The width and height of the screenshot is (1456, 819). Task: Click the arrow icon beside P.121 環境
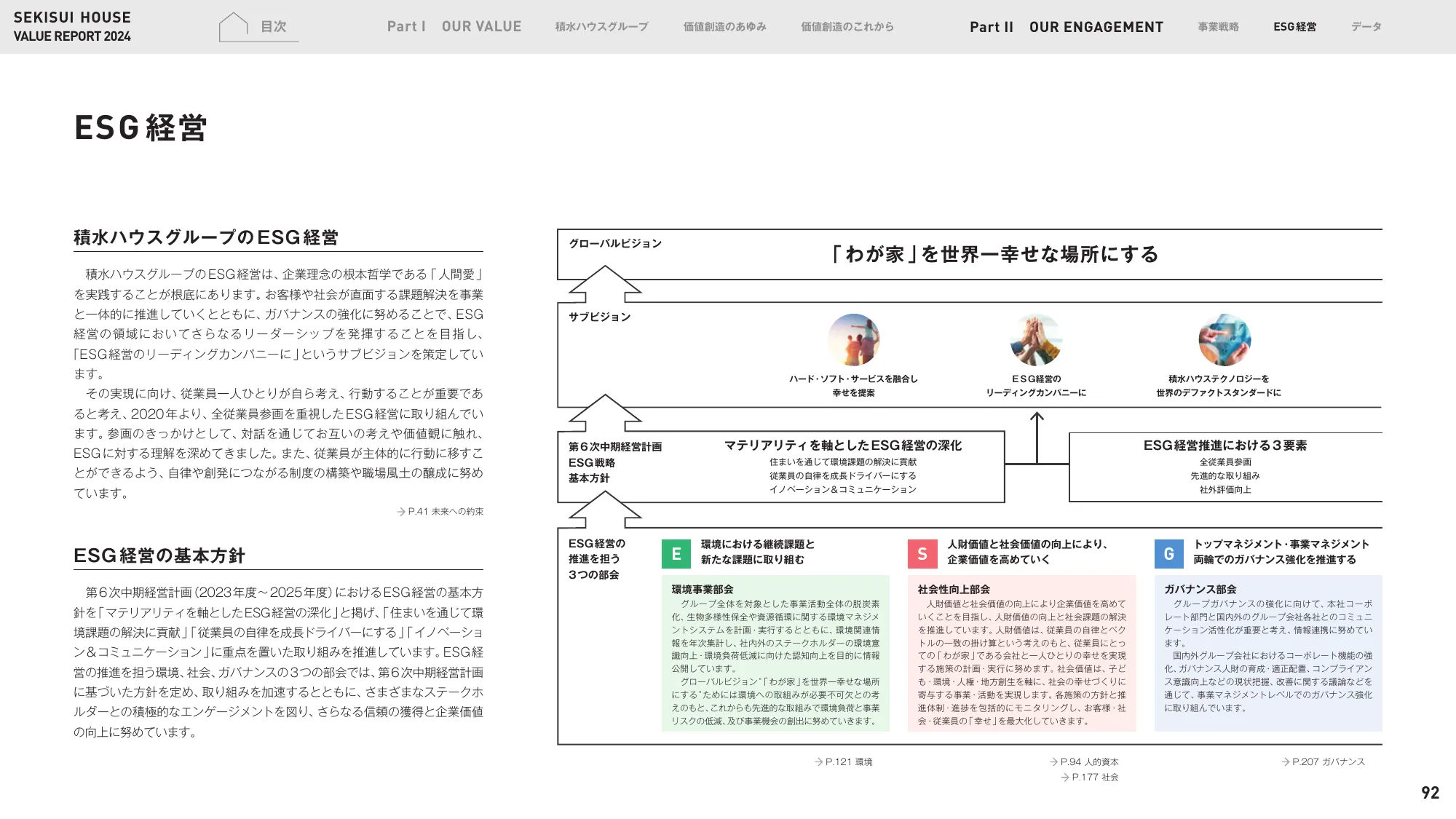(819, 762)
